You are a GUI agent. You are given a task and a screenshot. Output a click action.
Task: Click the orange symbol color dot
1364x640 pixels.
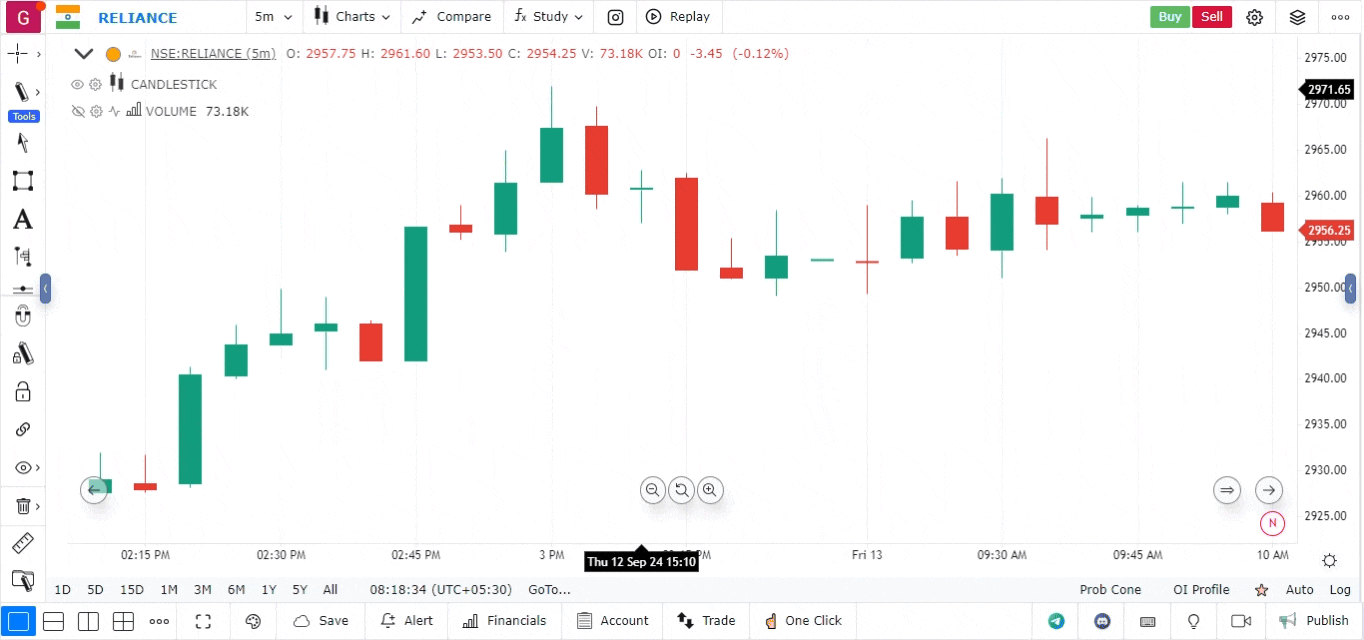click(x=113, y=54)
